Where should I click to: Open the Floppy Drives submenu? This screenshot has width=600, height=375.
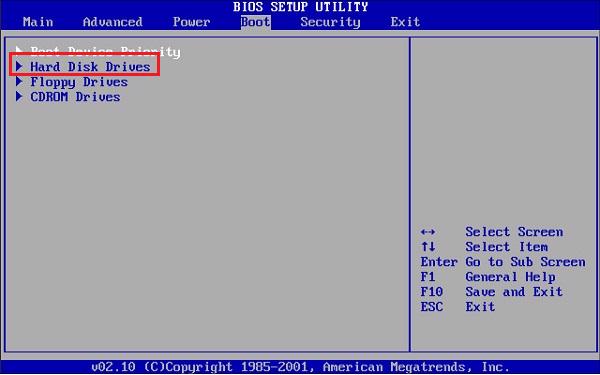click(79, 82)
